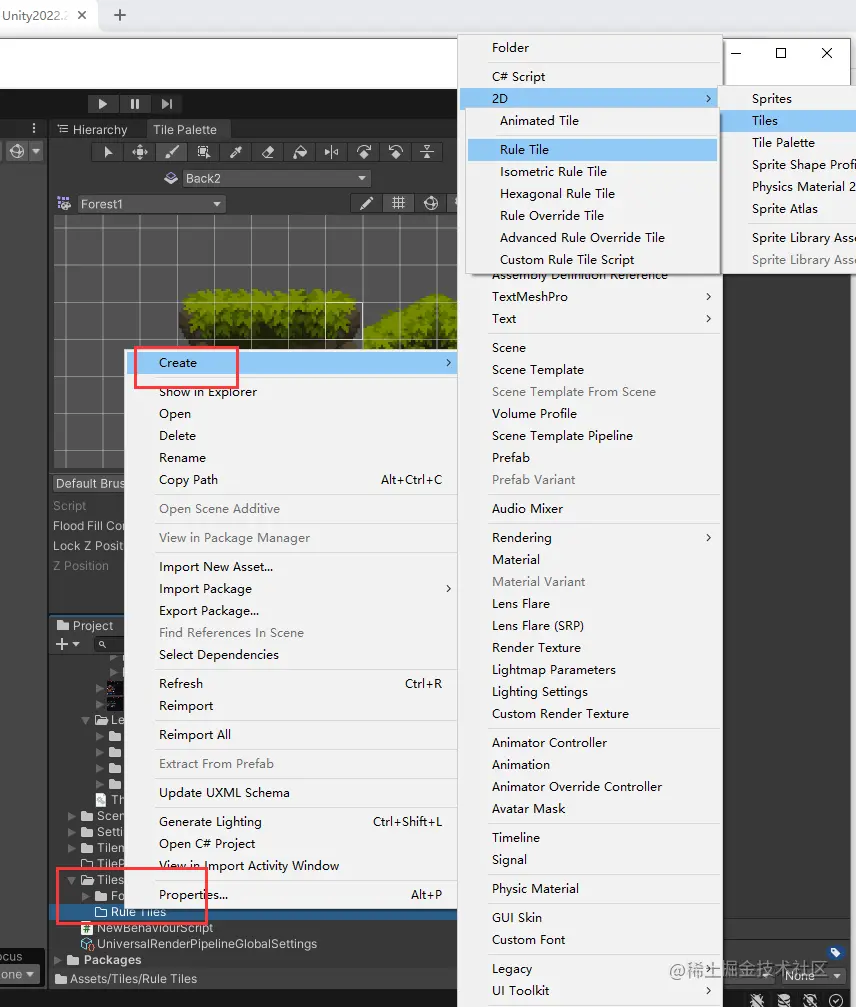Choose Reimport All

click(292, 735)
